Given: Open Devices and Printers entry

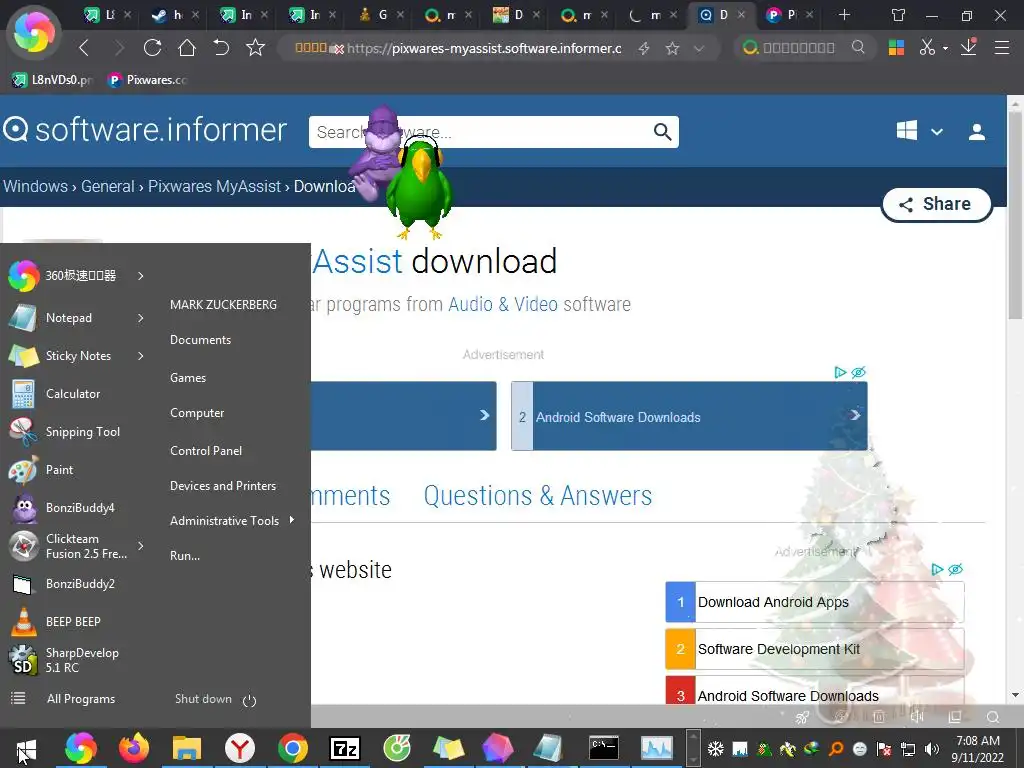Looking at the screenshot, I should coord(223,486).
